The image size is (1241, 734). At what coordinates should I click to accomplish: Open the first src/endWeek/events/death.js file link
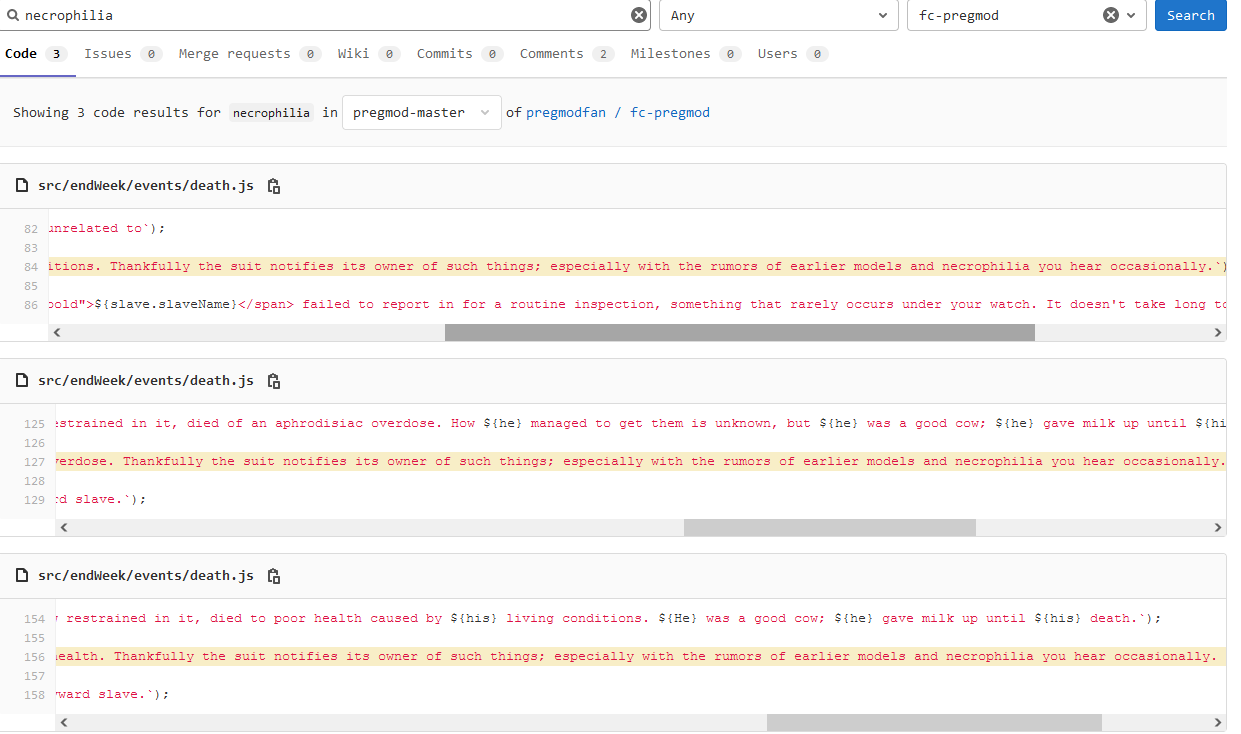tap(146, 186)
